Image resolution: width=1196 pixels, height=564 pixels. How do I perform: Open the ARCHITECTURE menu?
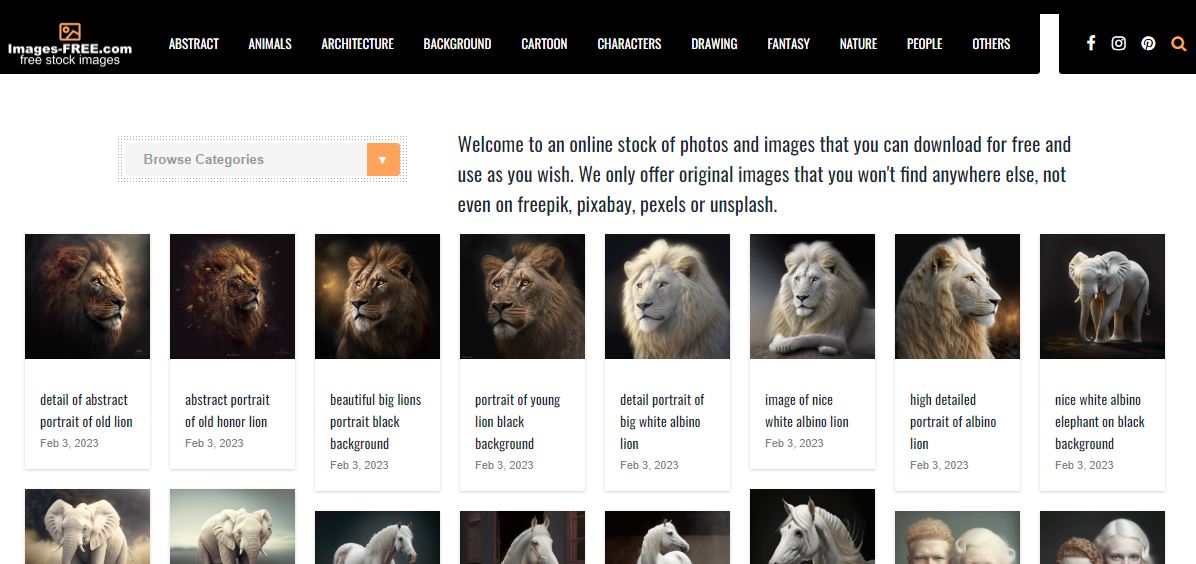click(x=357, y=44)
